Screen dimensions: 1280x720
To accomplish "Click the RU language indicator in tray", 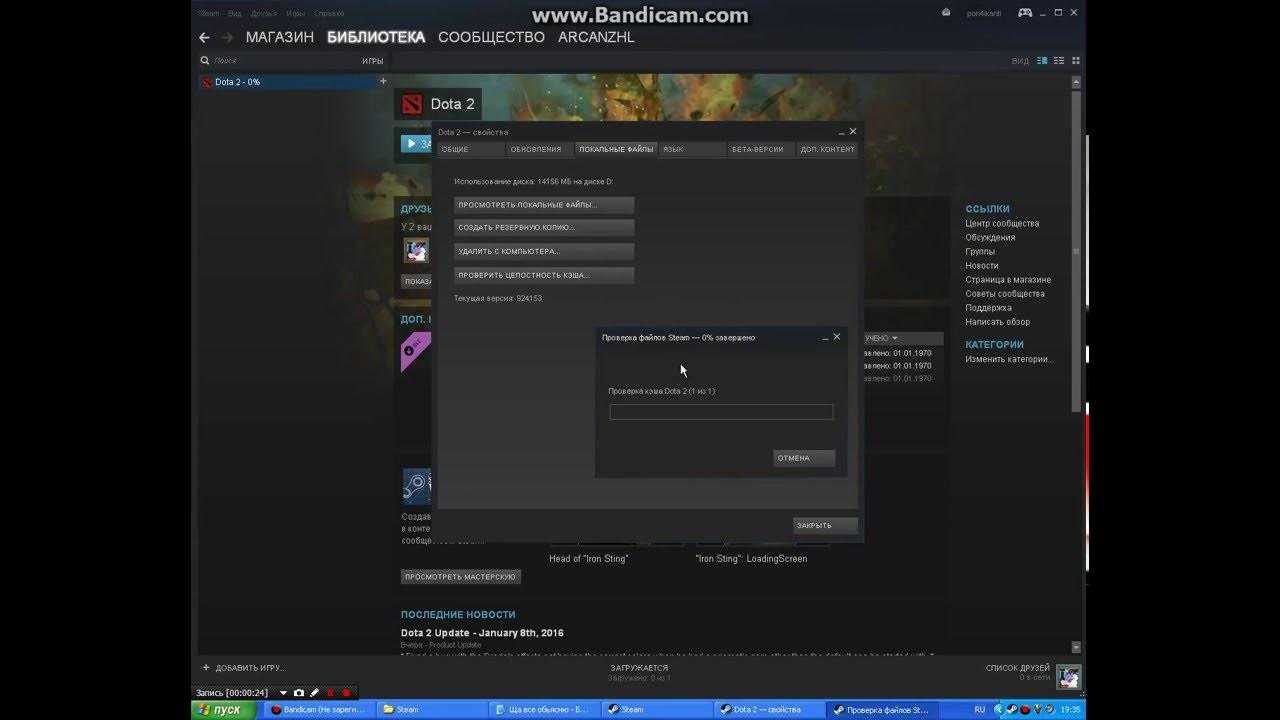I will click(x=979, y=709).
